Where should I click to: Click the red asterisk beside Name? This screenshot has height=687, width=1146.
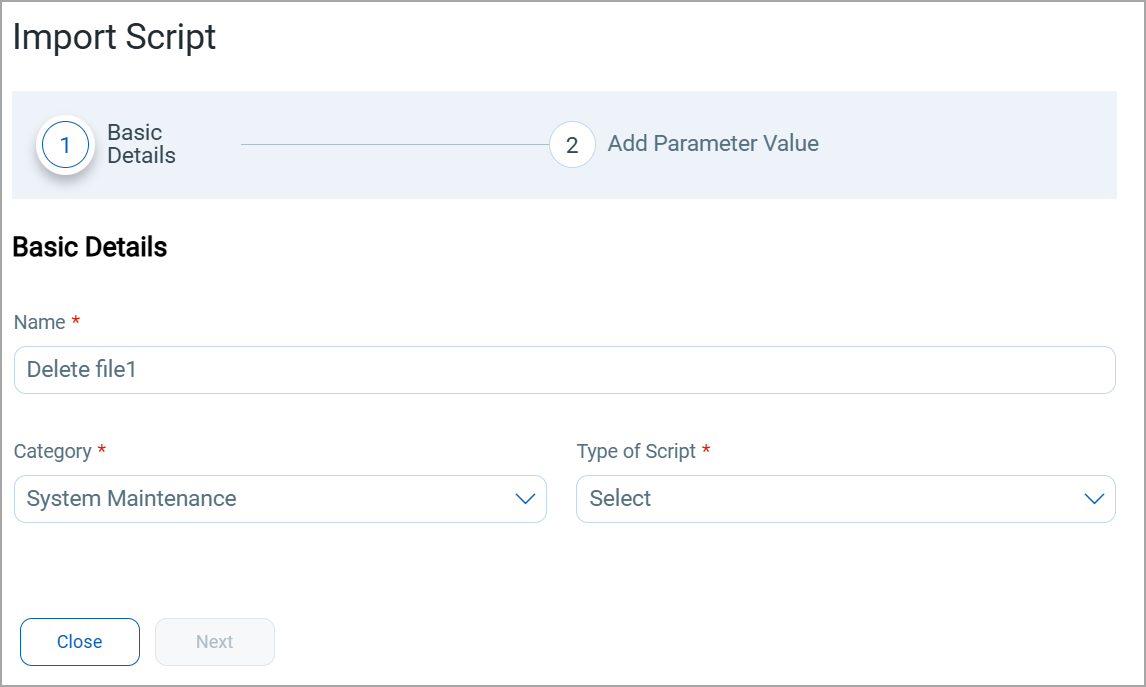76,322
